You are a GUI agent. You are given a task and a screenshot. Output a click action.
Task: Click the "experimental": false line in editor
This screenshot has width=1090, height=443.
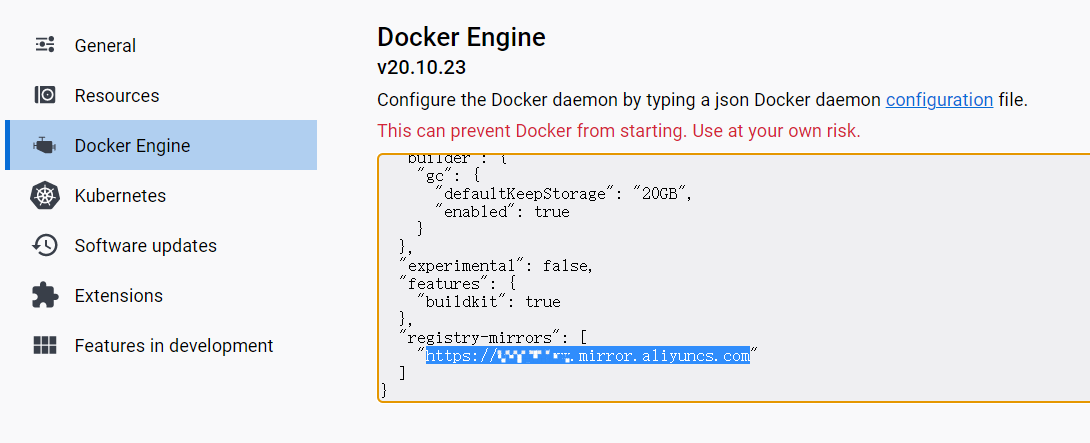(x=496, y=265)
